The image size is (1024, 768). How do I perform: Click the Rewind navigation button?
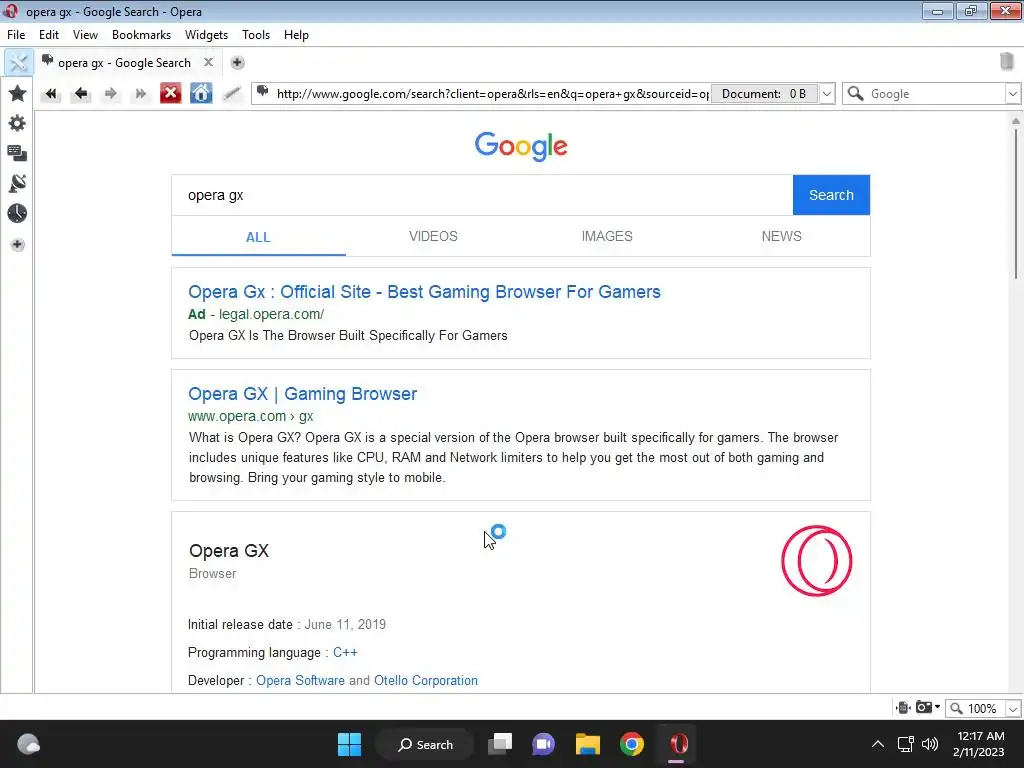50,94
